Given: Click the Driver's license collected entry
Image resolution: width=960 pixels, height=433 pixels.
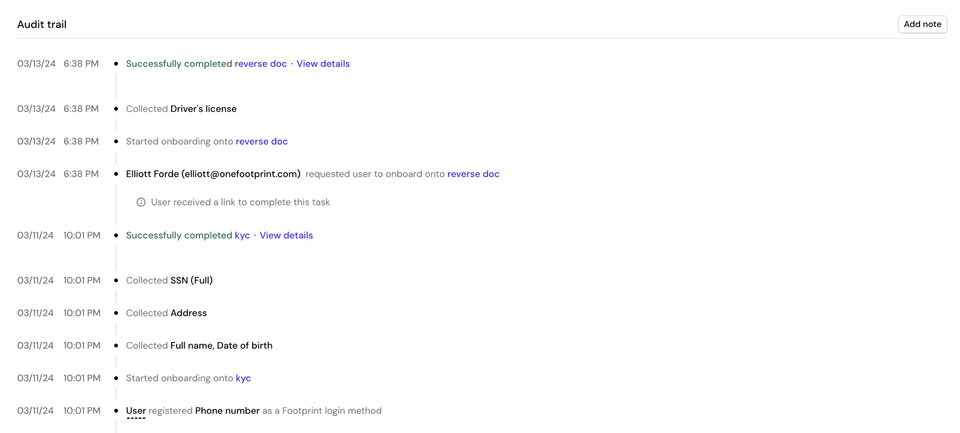Looking at the screenshot, I should (203, 109).
